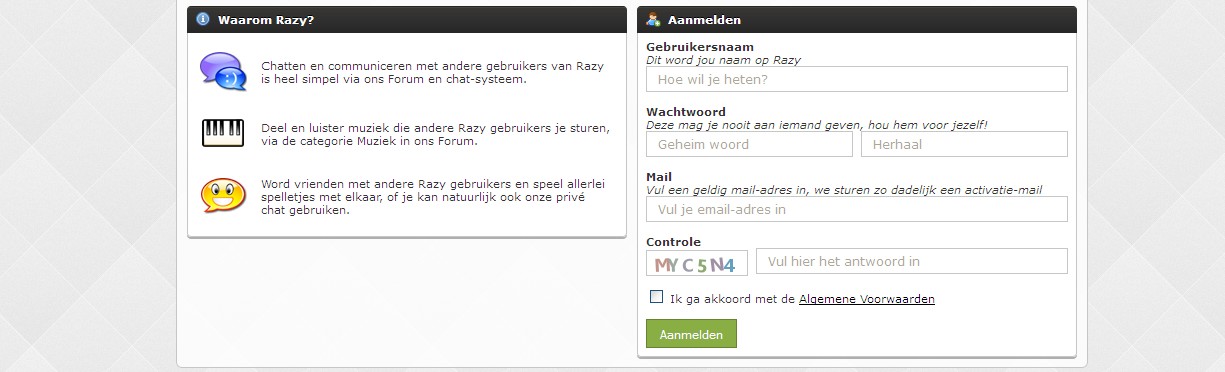Focus the Hoe wil je heten? username field

coord(857,79)
